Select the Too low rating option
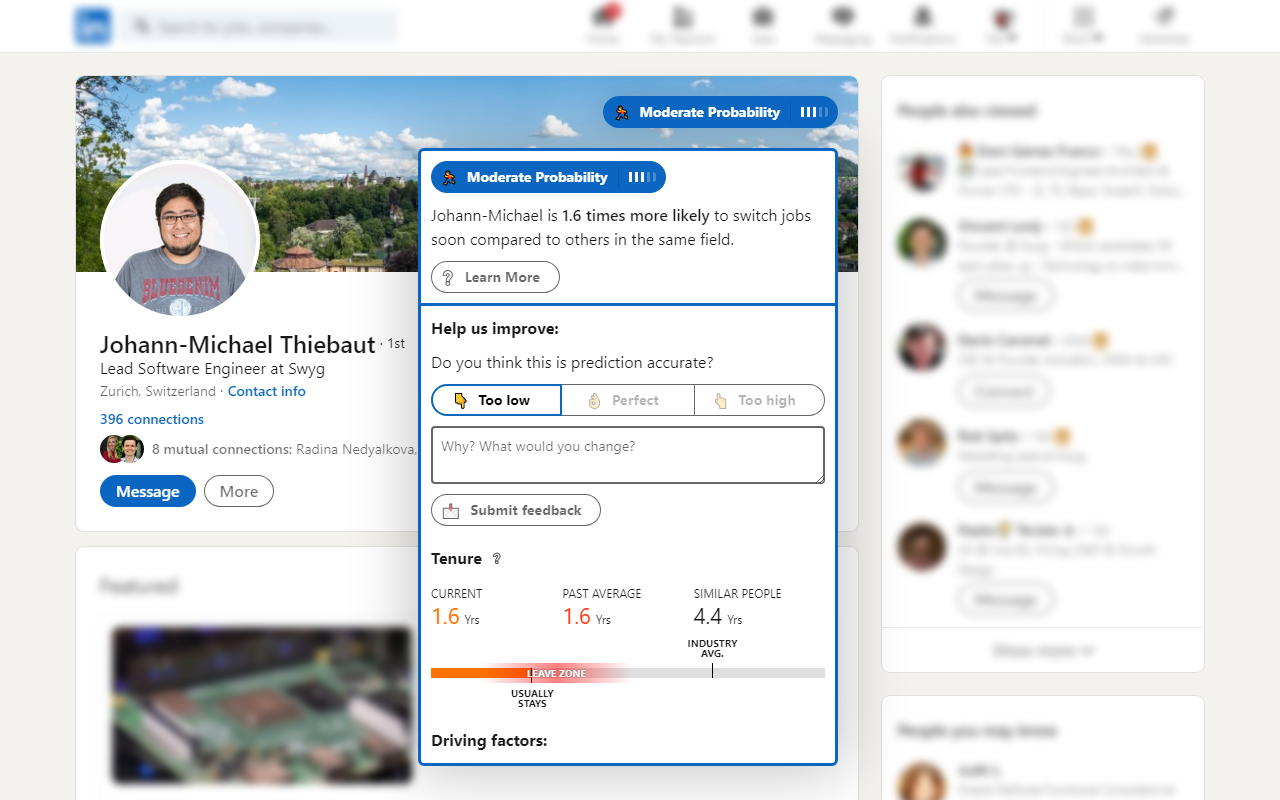 point(496,400)
